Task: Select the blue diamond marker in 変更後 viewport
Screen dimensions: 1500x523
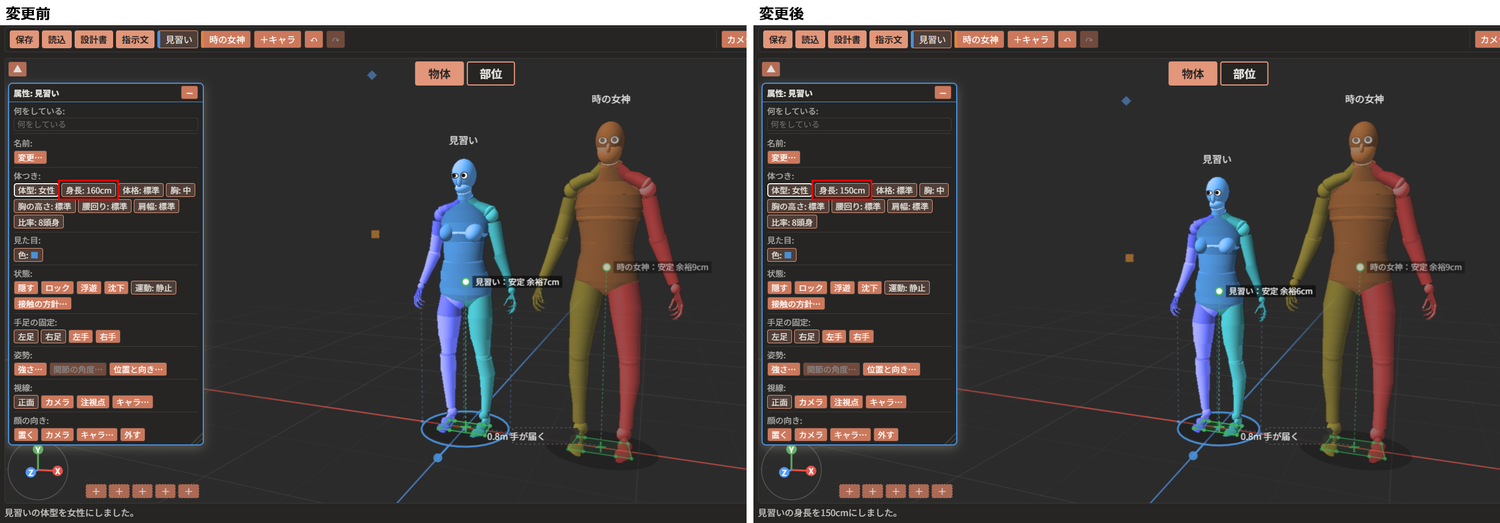Action: (x=1126, y=100)
